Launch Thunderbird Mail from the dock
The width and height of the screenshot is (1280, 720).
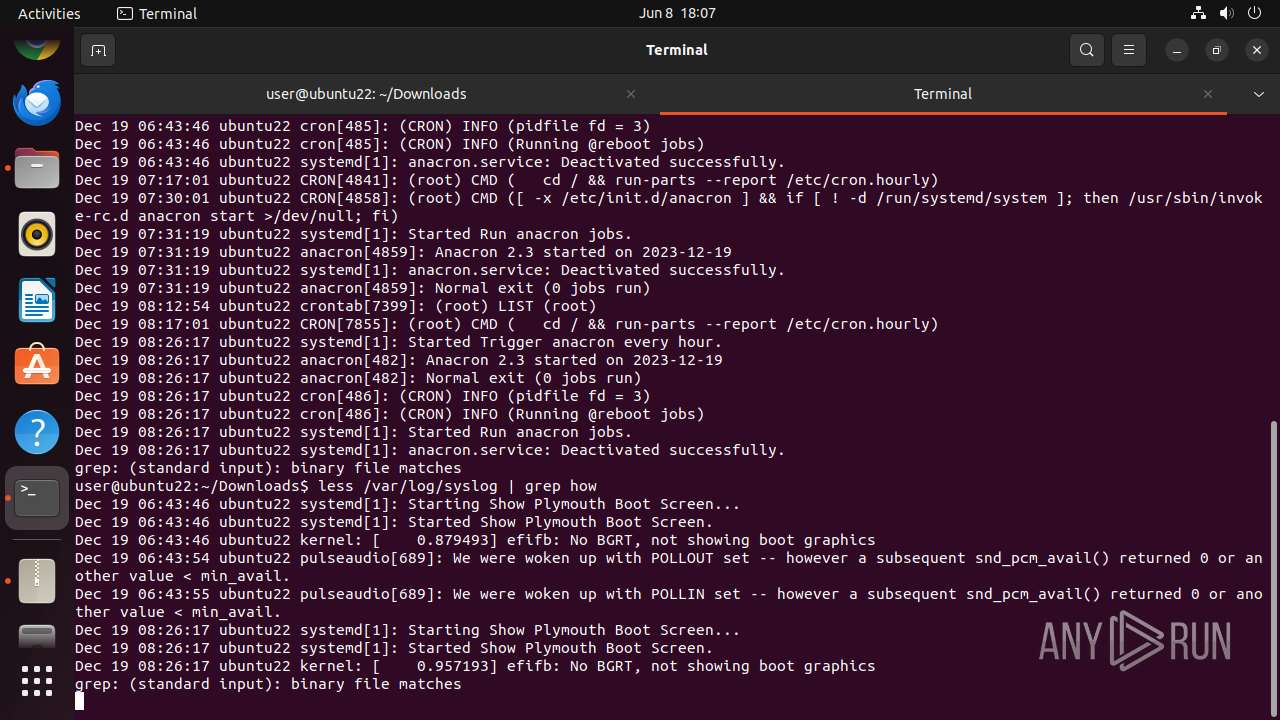(37, 102)
